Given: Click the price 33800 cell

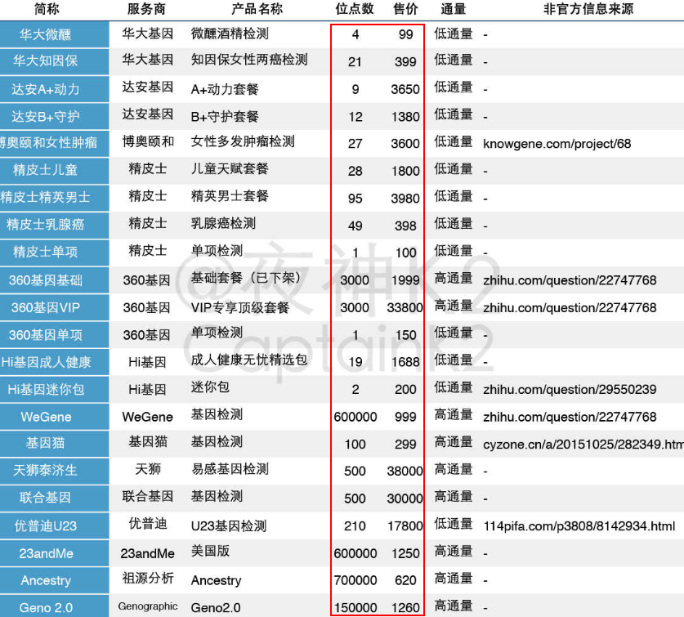Looking at the screenshot, I should coord(405,308).
